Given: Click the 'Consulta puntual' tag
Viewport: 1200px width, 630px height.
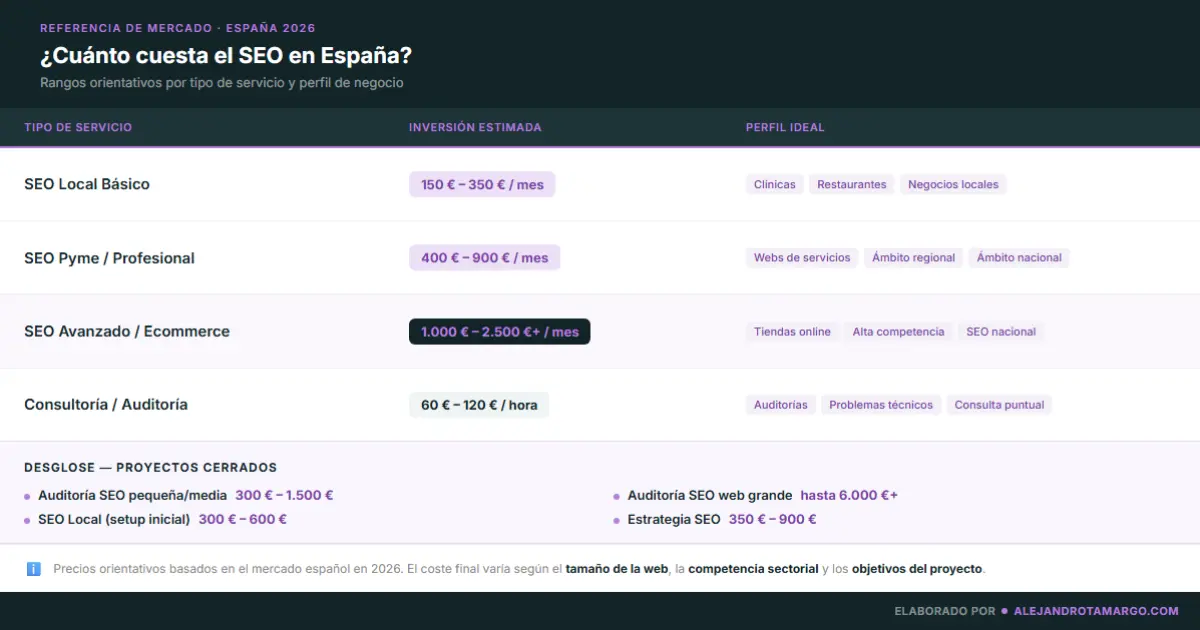Looking at the screenshot, I should [999, 405].
